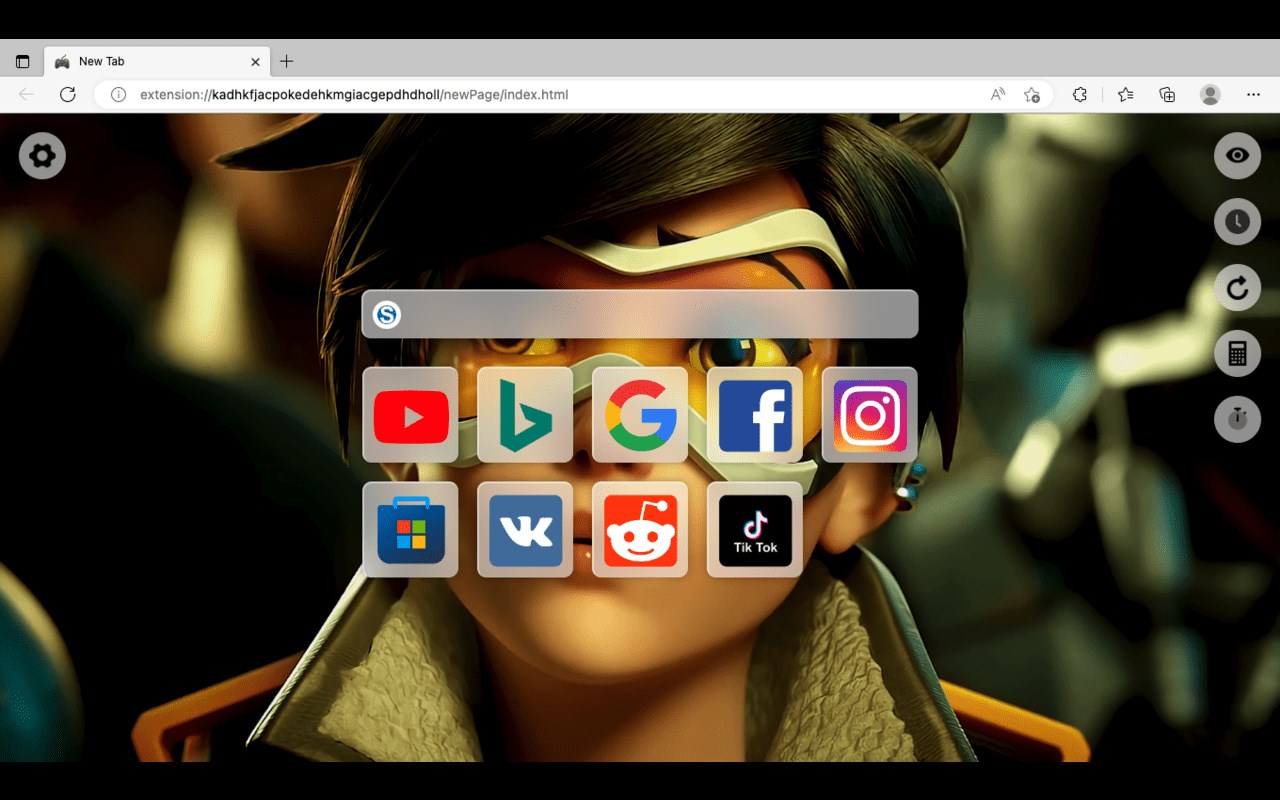Open the browser Settings and more menu
The width and height of the screenshot is (1280, 800).
coord(1253,95)
